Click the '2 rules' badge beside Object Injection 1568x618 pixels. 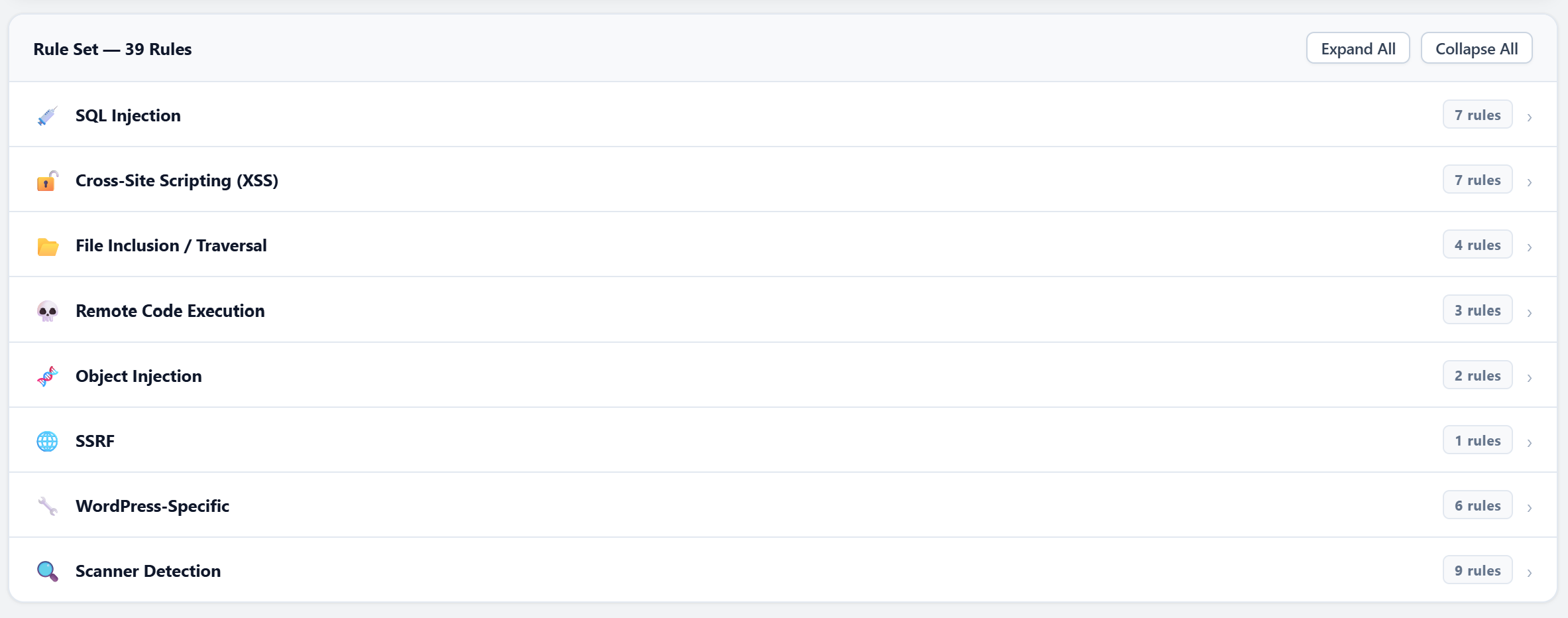coord(1477,375)
